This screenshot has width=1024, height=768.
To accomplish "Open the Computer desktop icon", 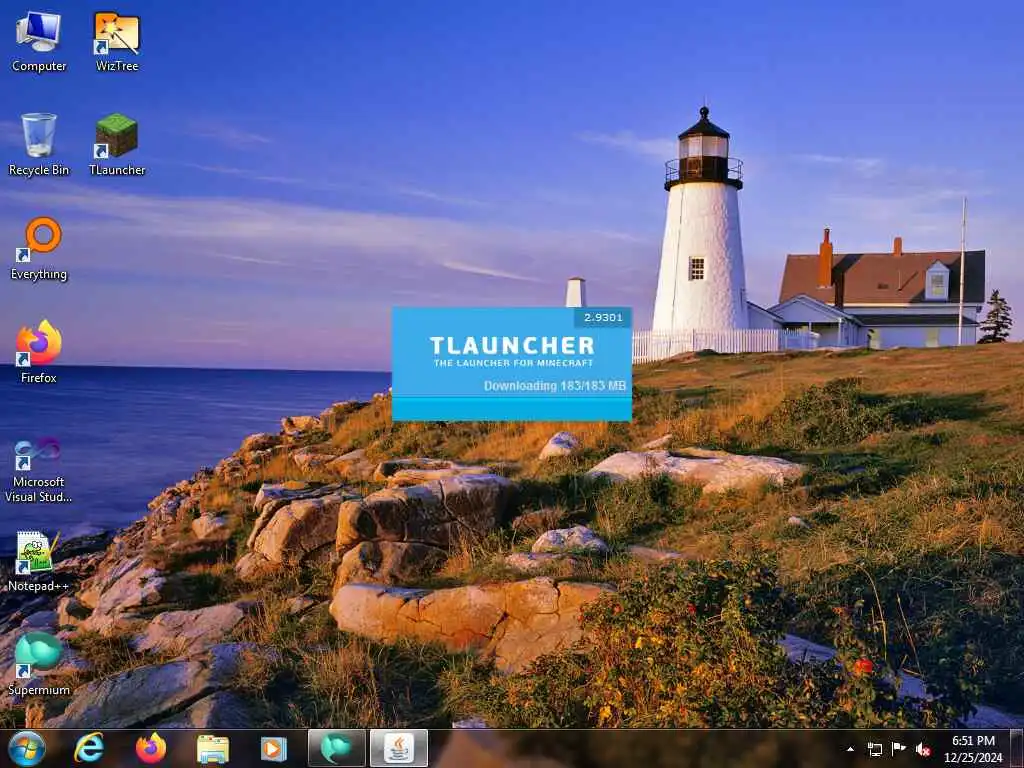I will pyautogui.click(x=39, y=42).
